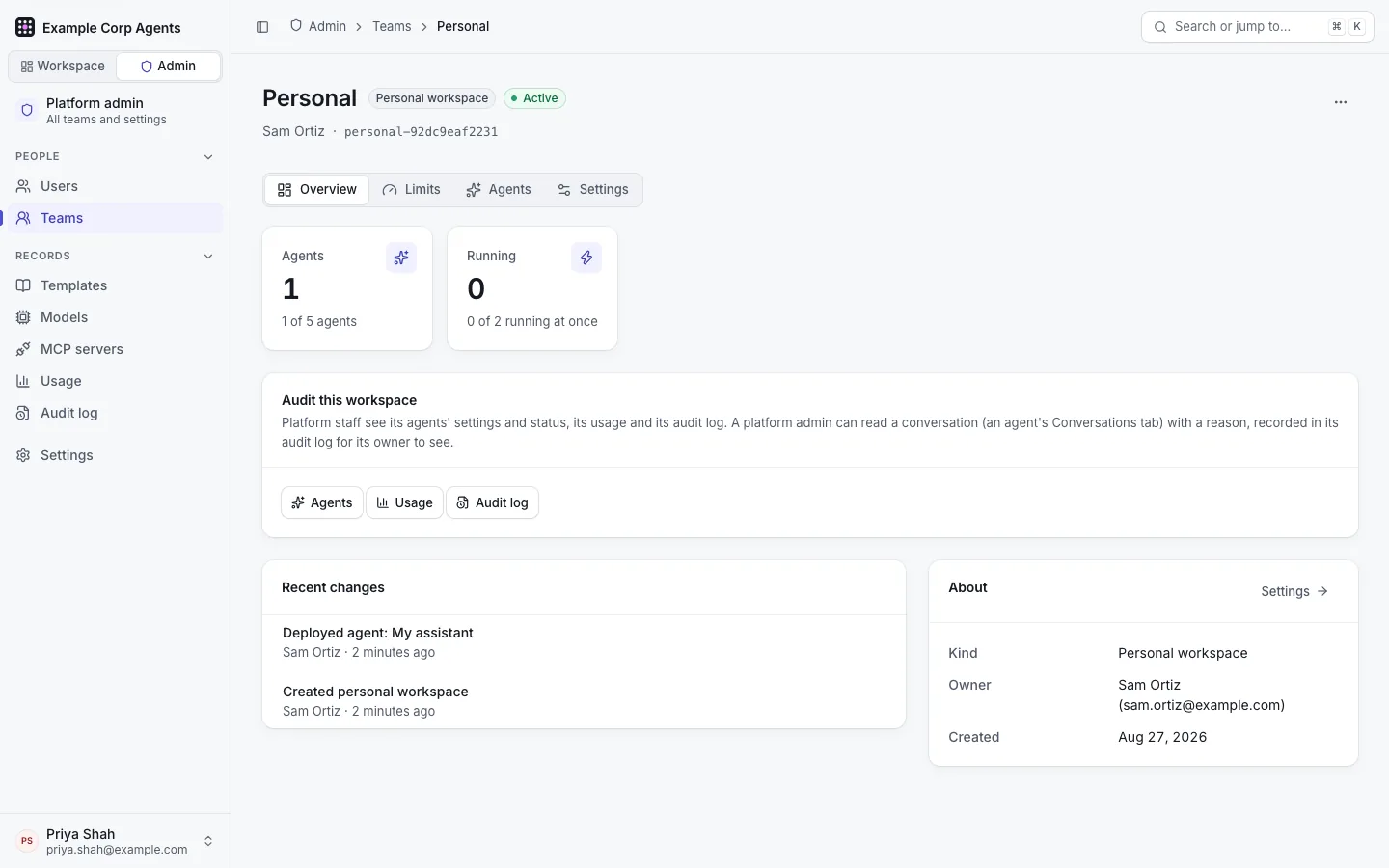Click the arrow icon next to About Settings
Screen dimensions: 1389x868
[x=1322, y=591]
